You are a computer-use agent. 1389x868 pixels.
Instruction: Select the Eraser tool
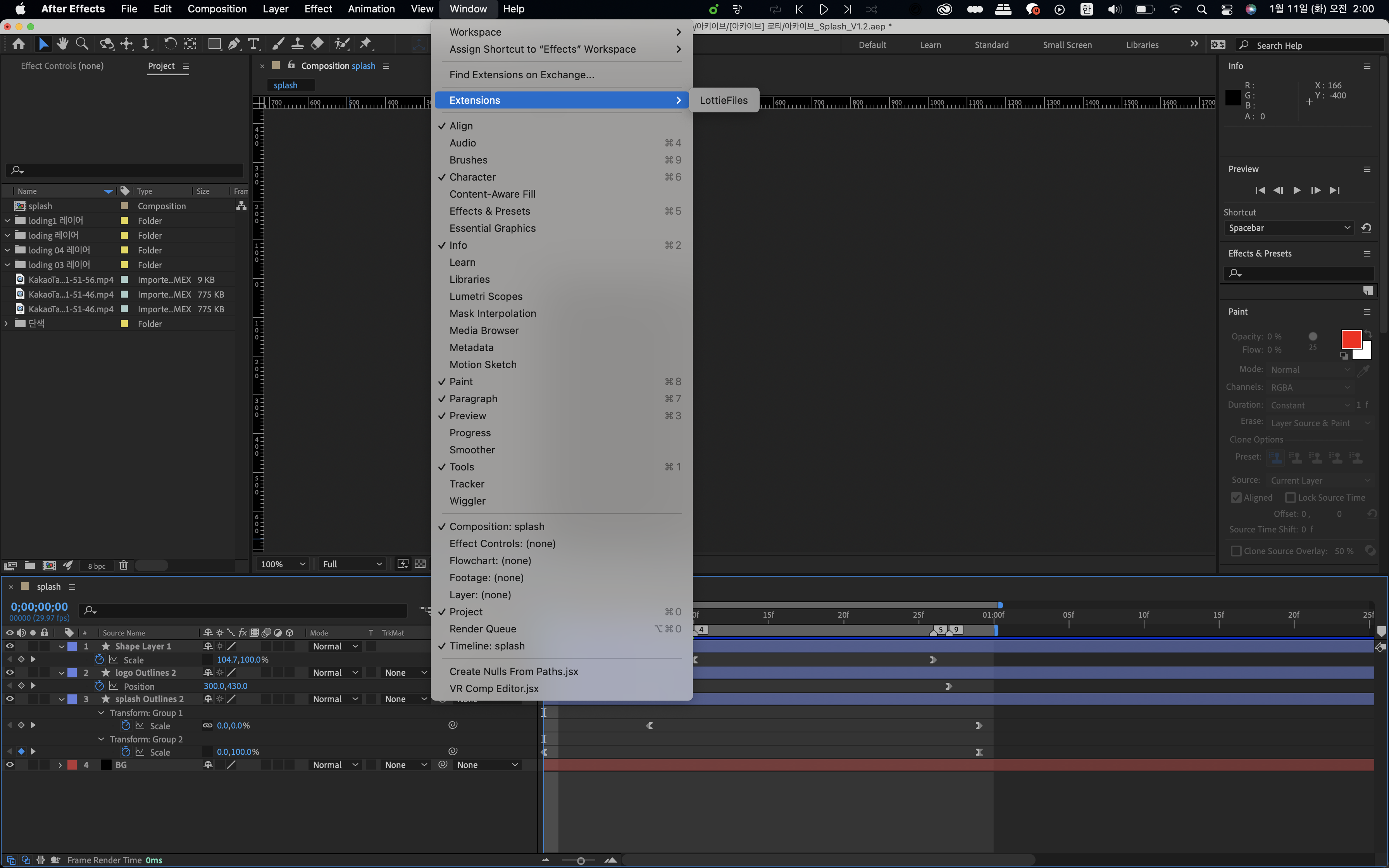point(317,44)
